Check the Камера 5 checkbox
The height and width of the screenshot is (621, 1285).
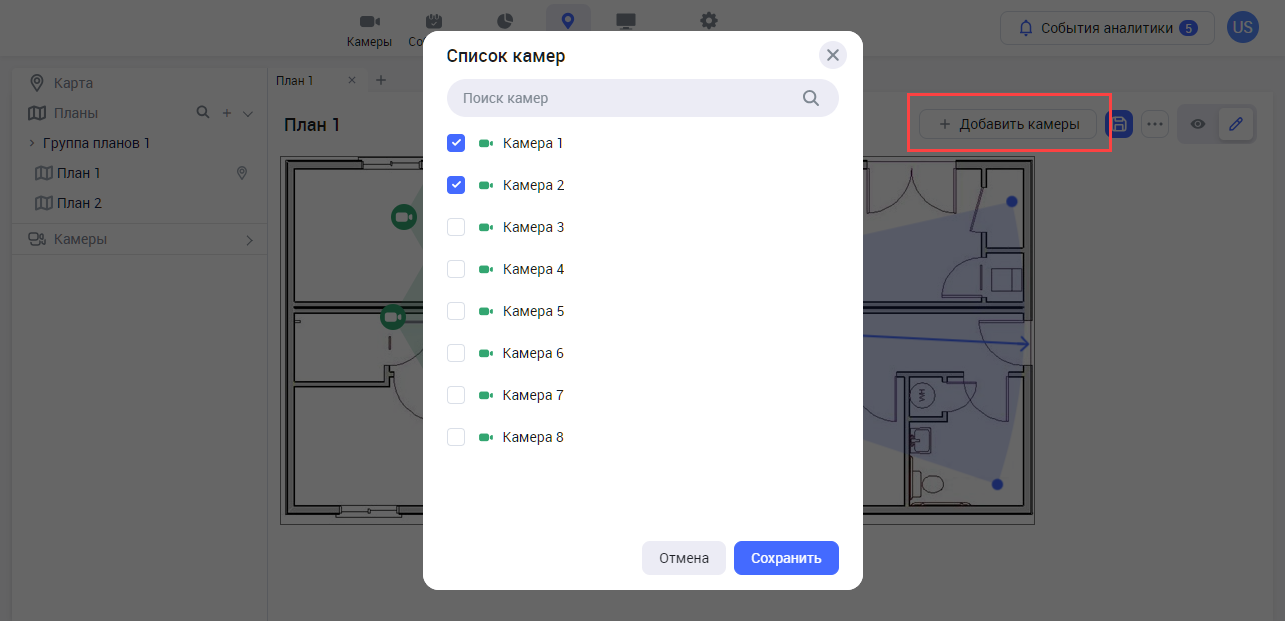(x=456, y=311)
